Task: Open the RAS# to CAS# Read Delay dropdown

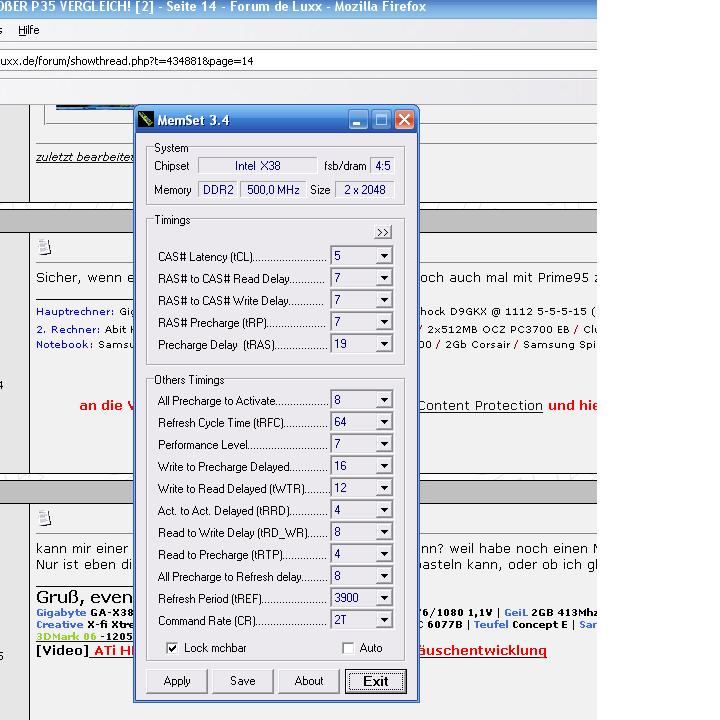Action: 384,278
